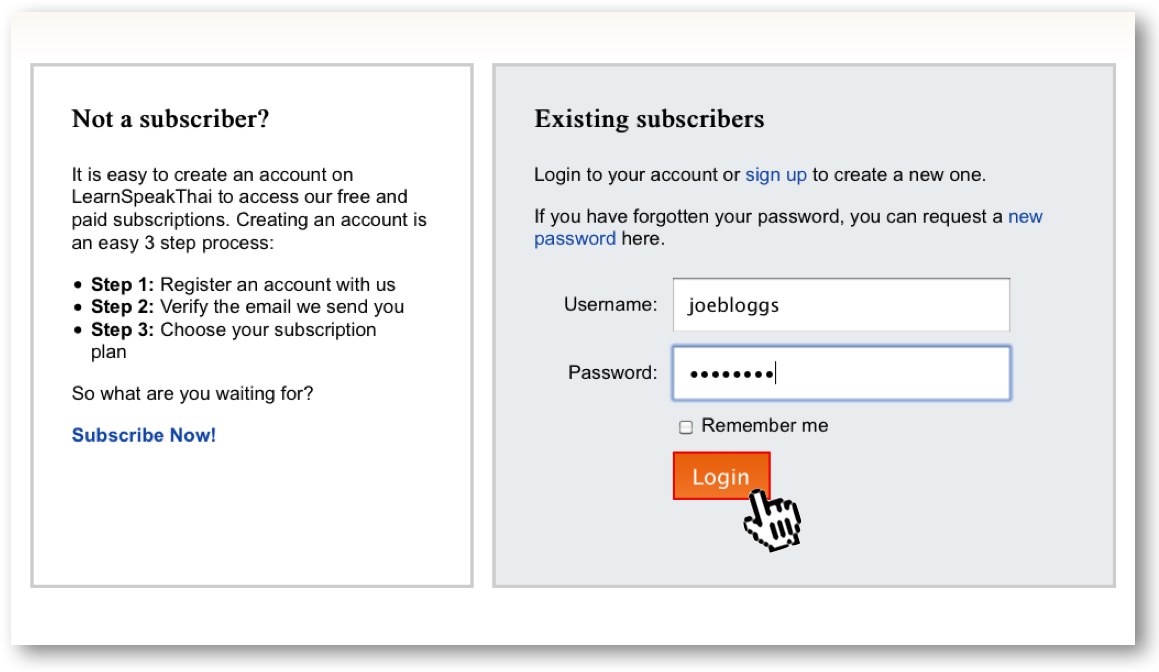This screenshot has width=1159, height=672.
Task: Click "So what are you waiting for?" text
Action: 192,394
